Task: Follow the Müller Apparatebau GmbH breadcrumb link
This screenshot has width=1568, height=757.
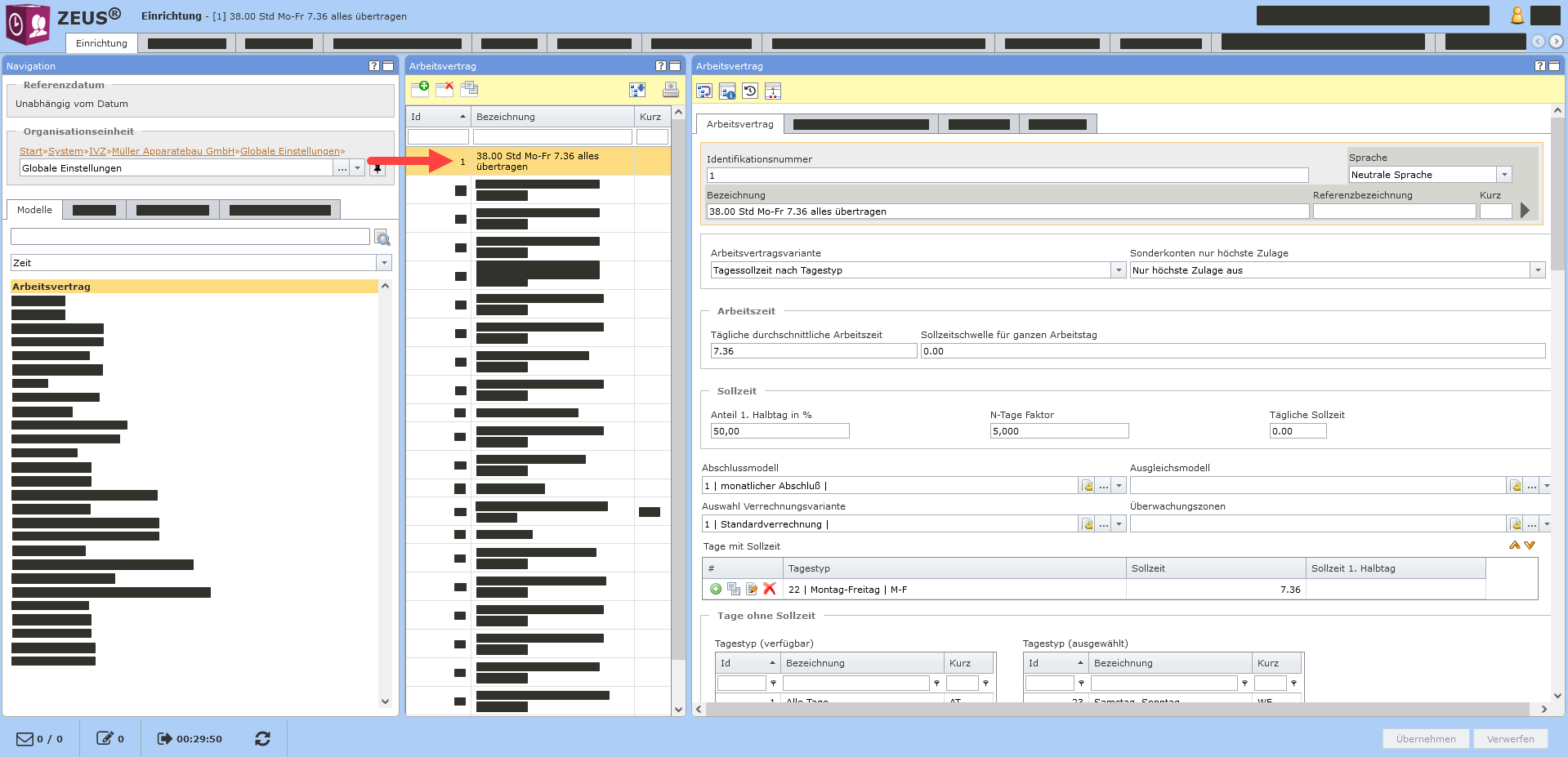Action: (x=173, y=151)
